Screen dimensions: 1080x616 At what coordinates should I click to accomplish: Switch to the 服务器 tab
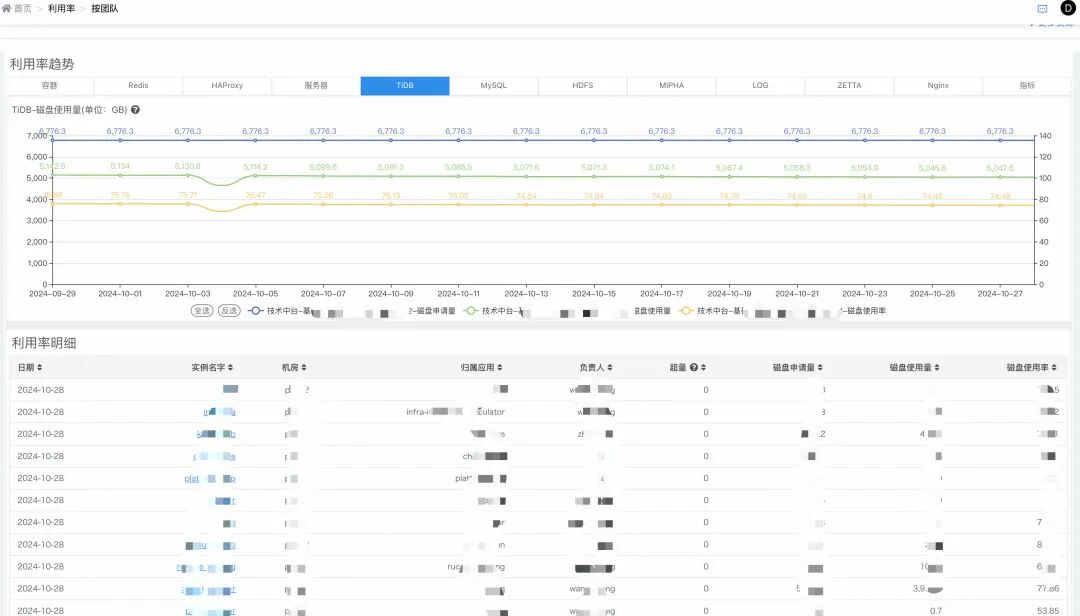316,85
